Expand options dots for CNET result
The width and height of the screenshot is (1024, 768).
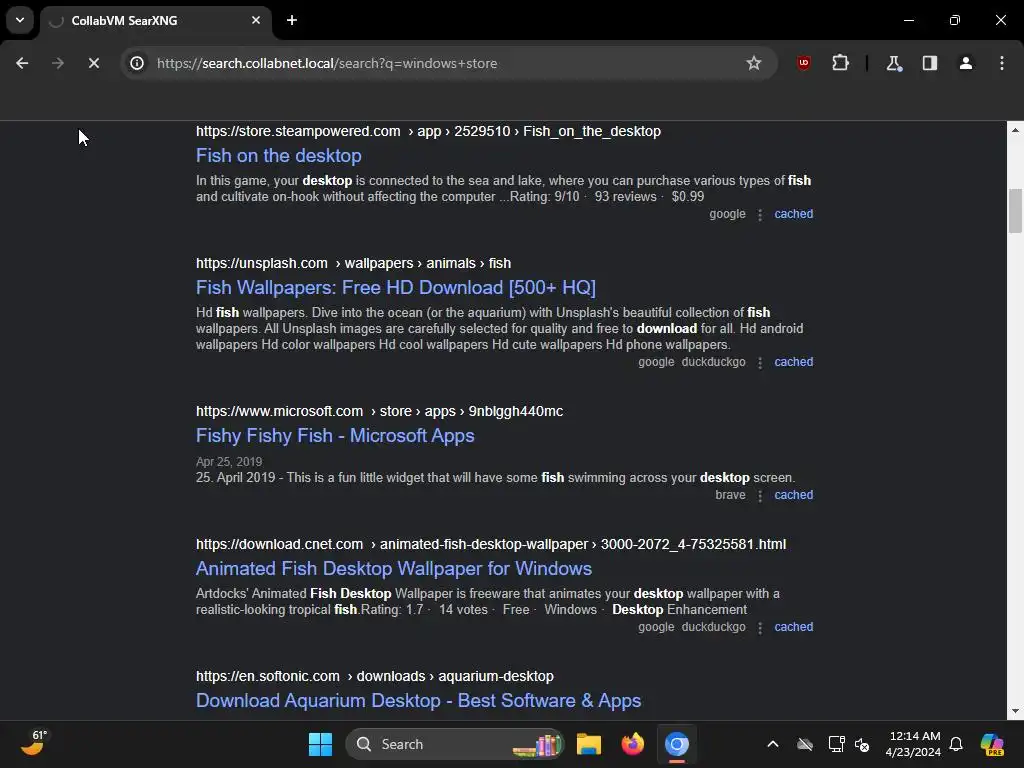click(x=760, y=628)
